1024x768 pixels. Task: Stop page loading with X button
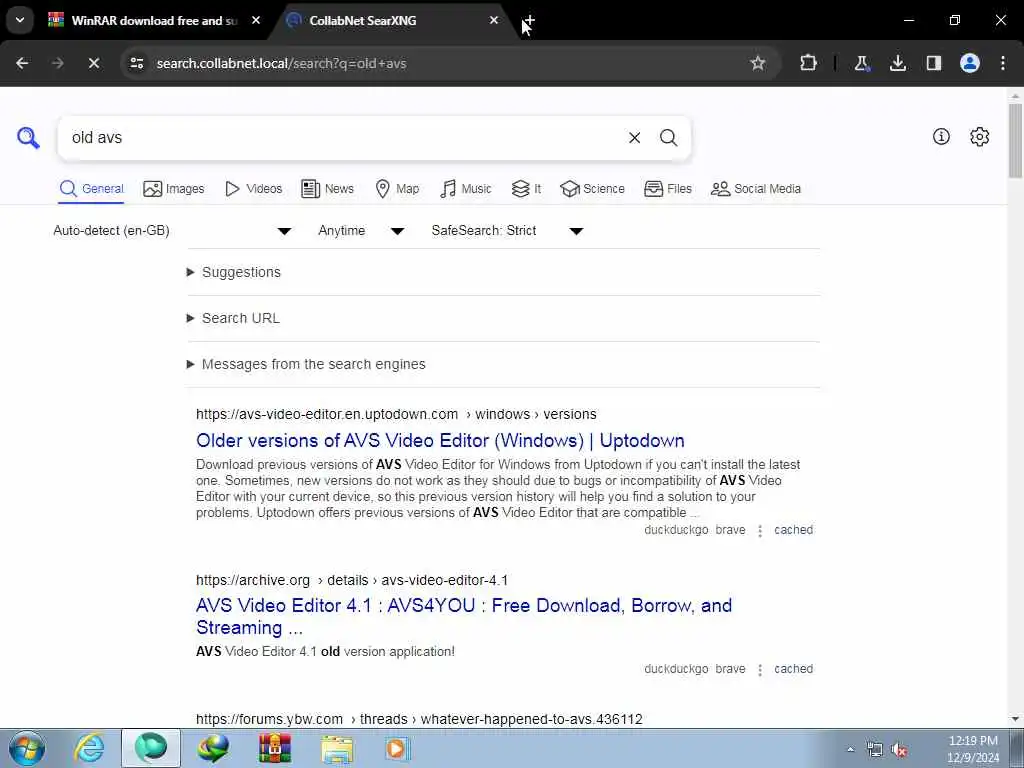(x=93, y=63)
